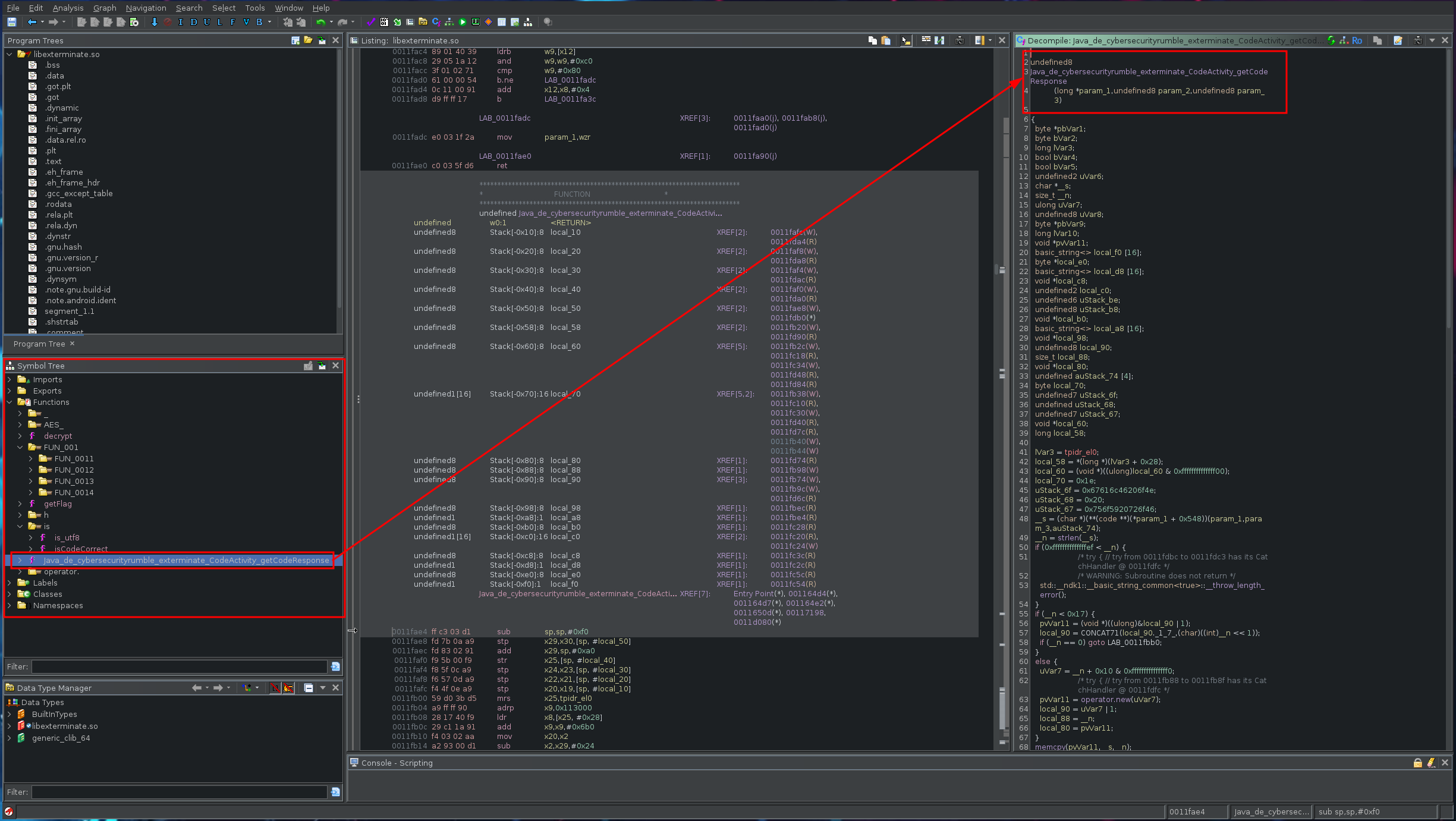Navigate to next Undefined (U) icon

point(207,22)
